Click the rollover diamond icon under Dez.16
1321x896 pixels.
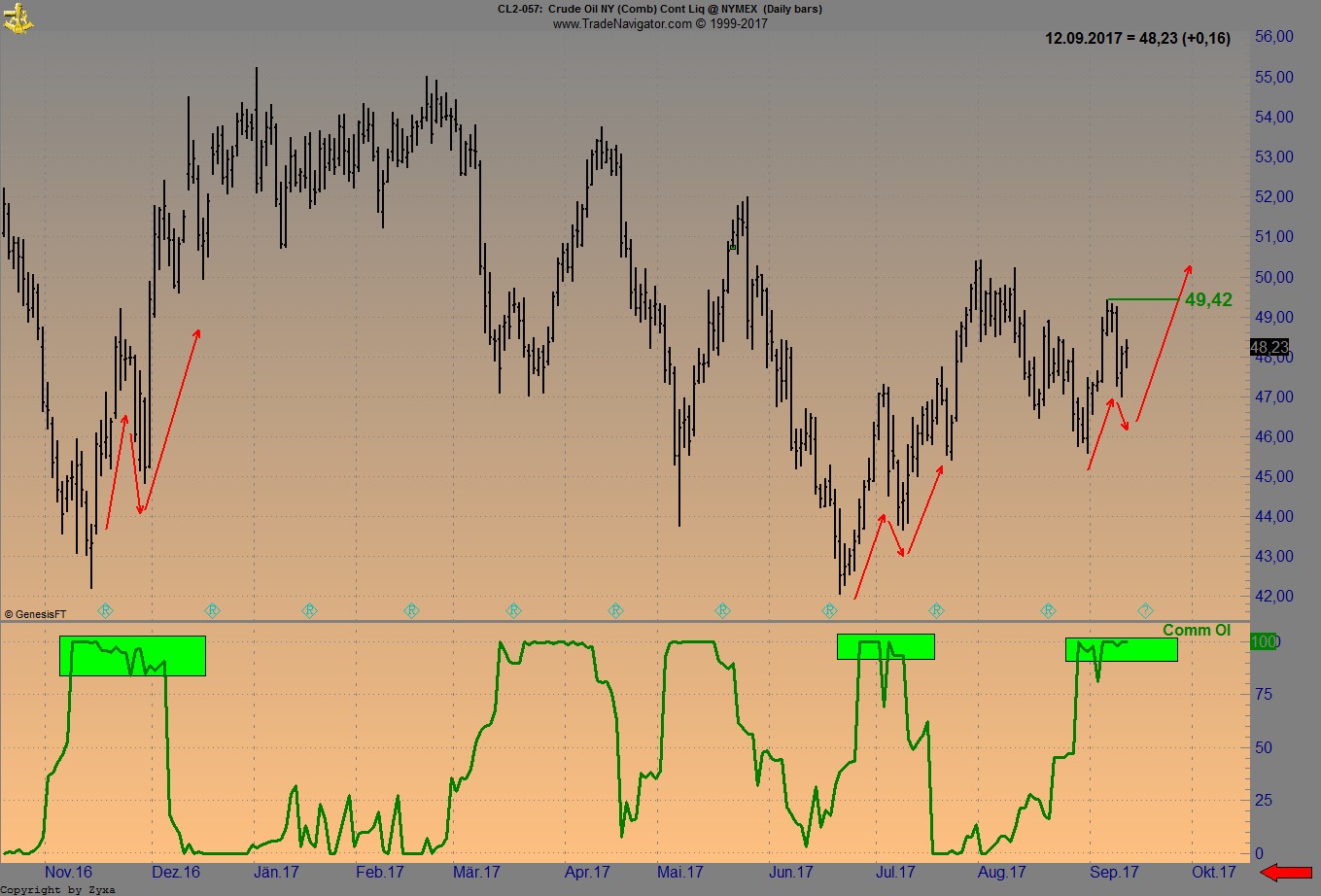(212, 610)
